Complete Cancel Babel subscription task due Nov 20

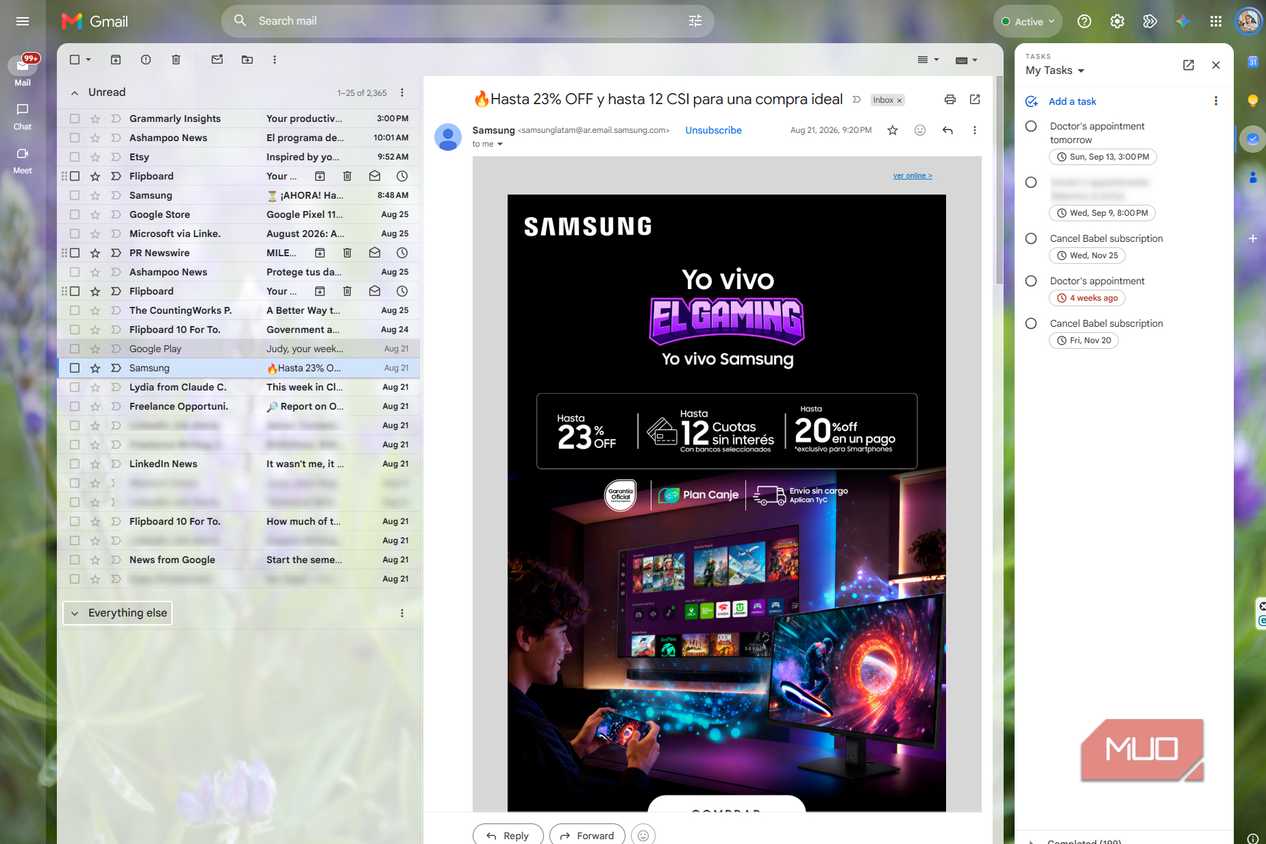(x=1031, y=324)
